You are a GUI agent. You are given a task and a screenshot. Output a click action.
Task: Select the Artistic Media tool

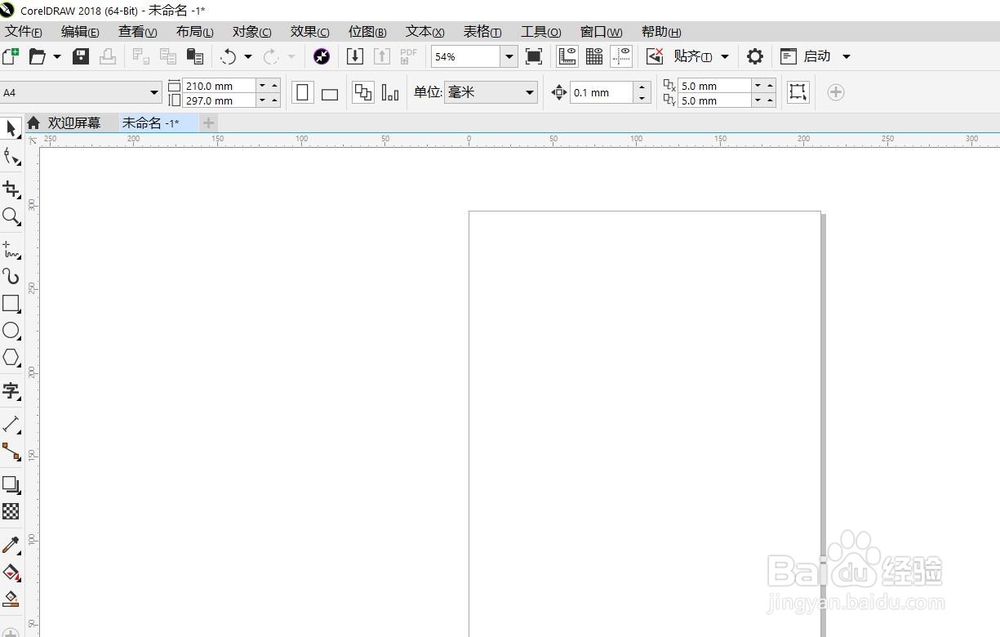(11, 276)
